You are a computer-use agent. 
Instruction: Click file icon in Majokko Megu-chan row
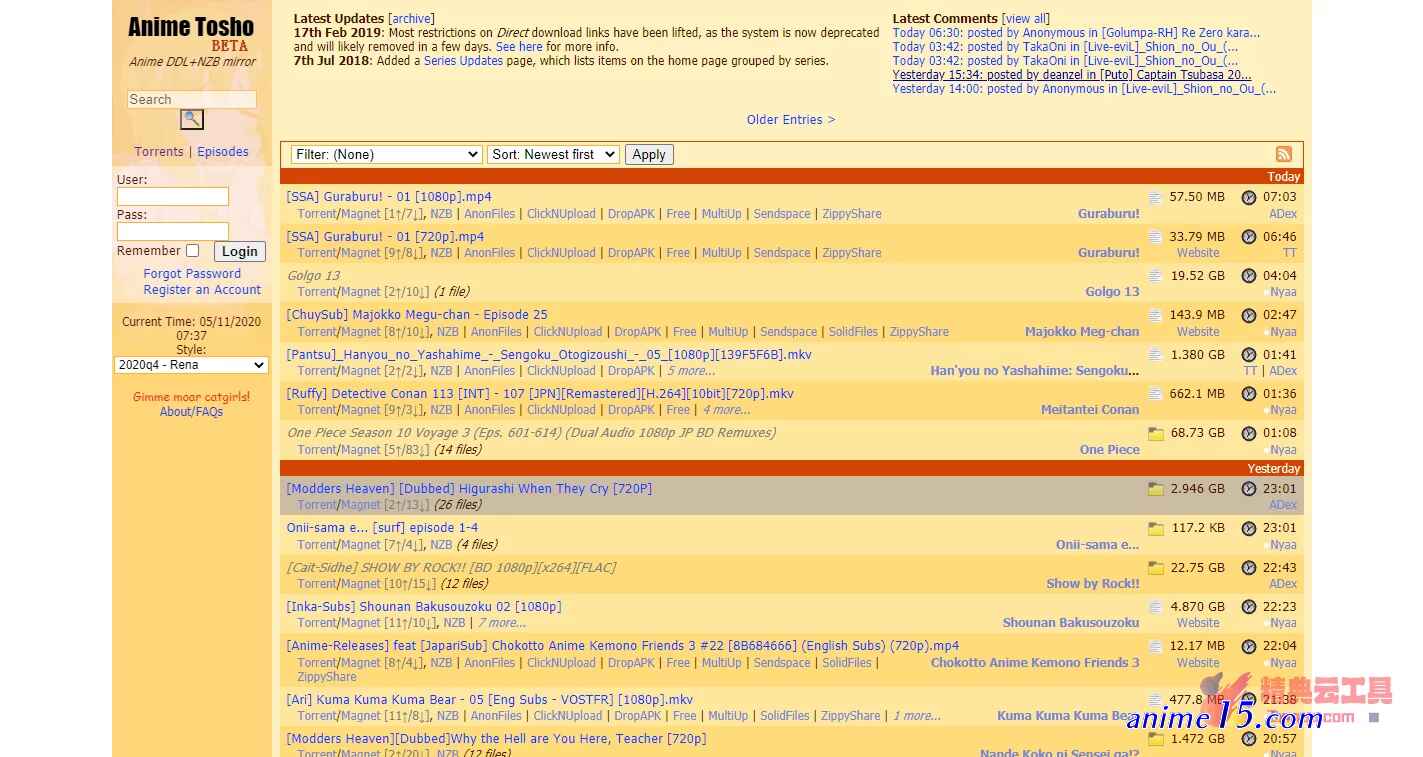click(x=1156, y=316)
